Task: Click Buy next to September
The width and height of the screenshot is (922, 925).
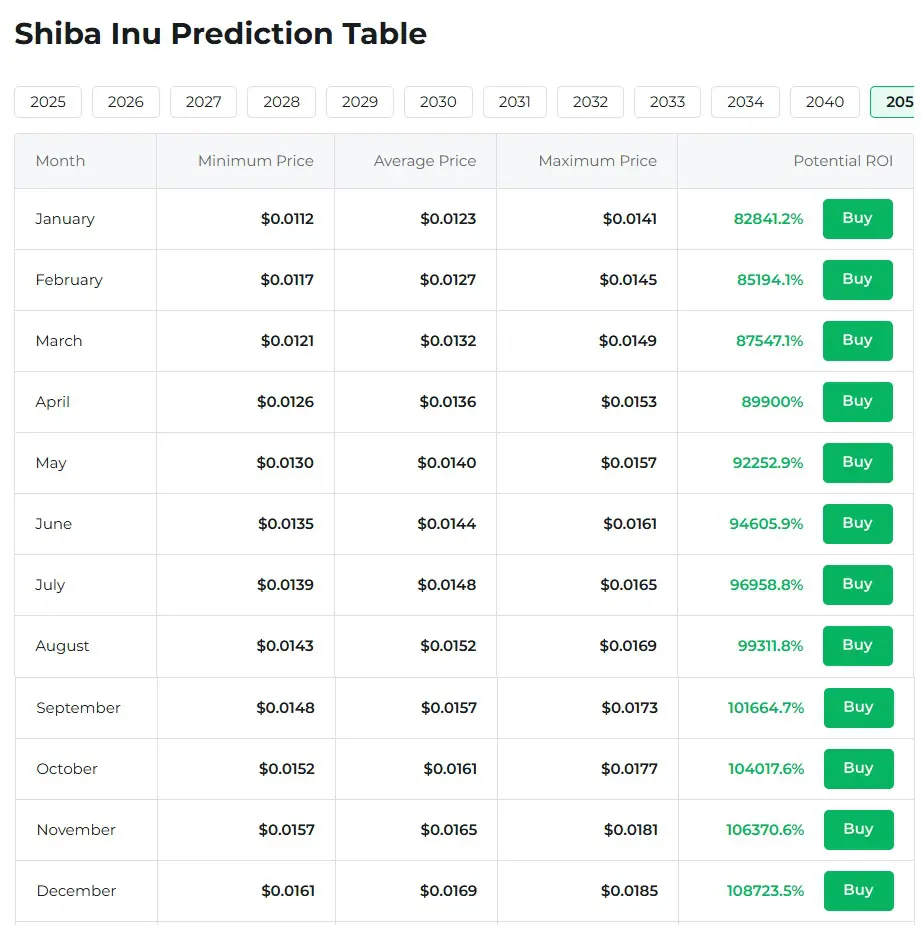Action: (858, 707)
